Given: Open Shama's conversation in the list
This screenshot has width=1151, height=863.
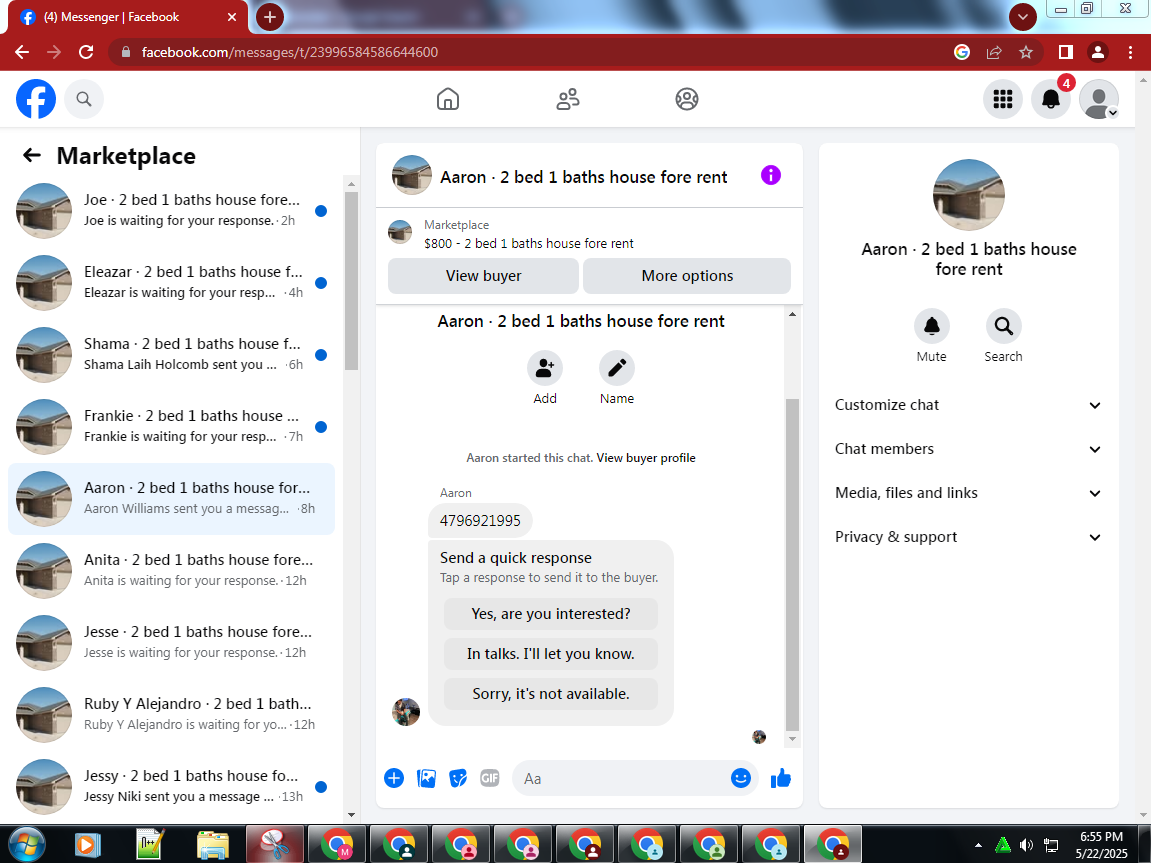Looking at the screenshot, I should click(171, 354).
